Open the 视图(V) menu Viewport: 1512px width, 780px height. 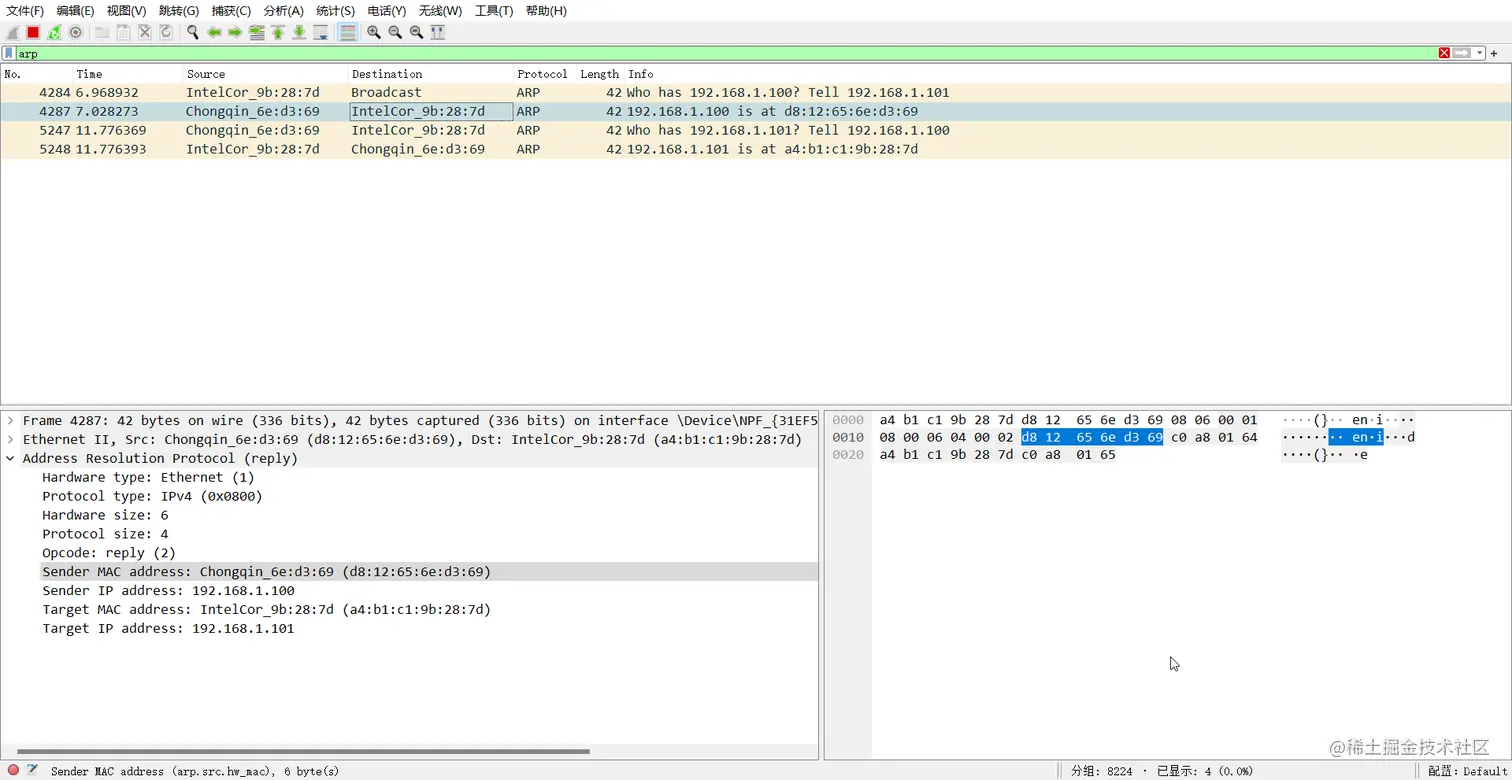coord(126,11)
